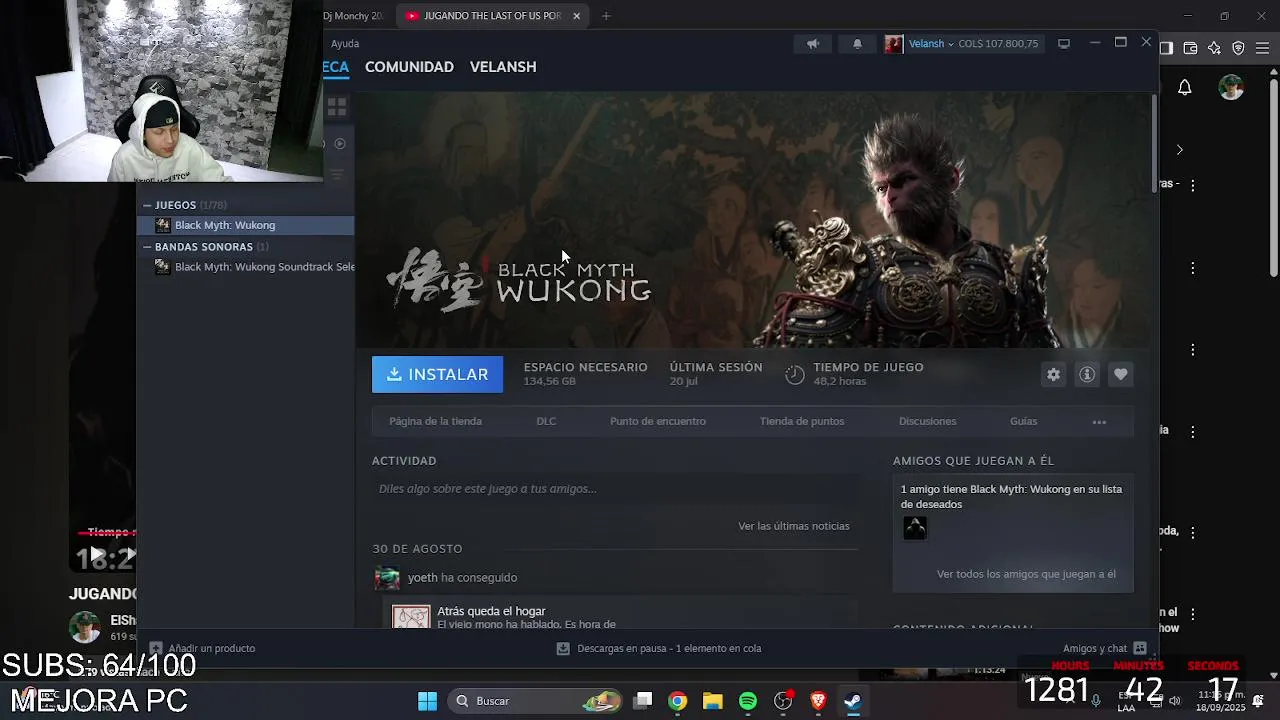The height and width of the screenshot is (720, 1280).
Task: Open Punto de encuentro tab
Action: click(658, 421)
